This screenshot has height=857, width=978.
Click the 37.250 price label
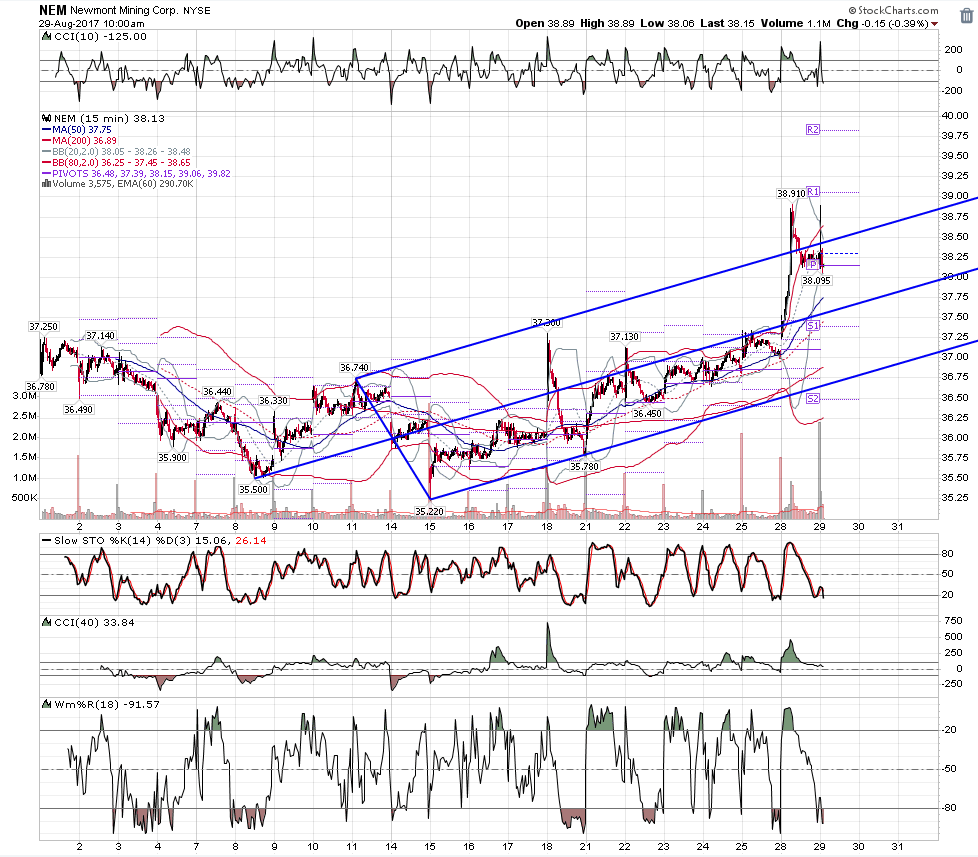click(43, 326)
